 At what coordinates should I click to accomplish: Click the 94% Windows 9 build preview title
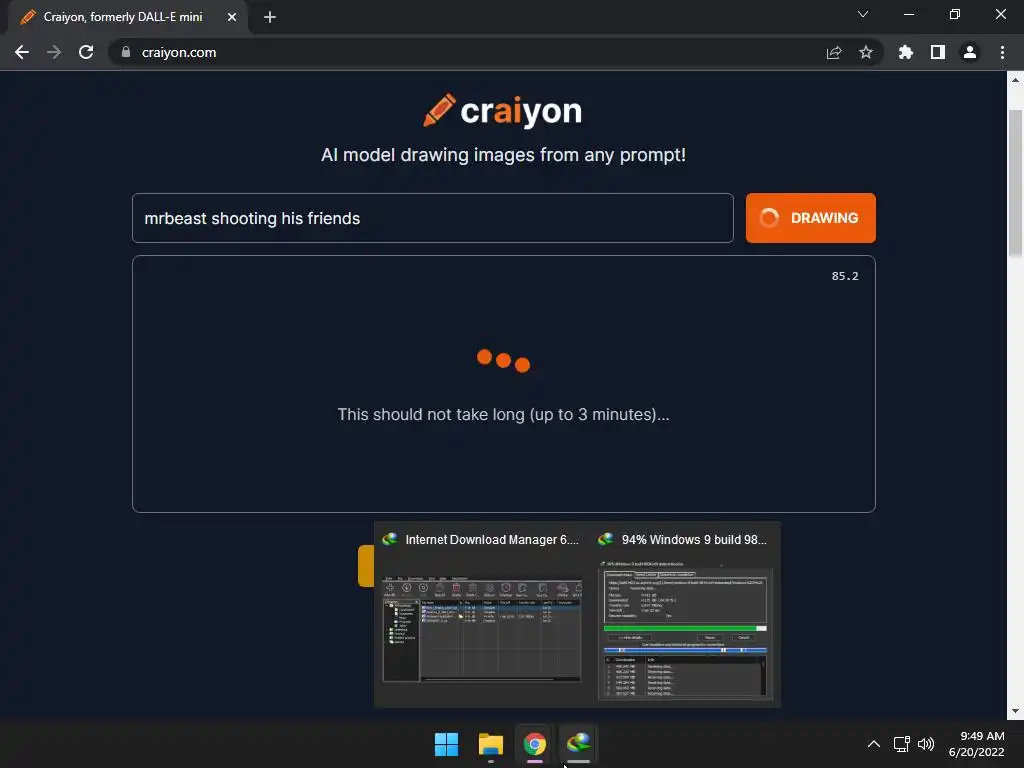click(x=694, y=539)
